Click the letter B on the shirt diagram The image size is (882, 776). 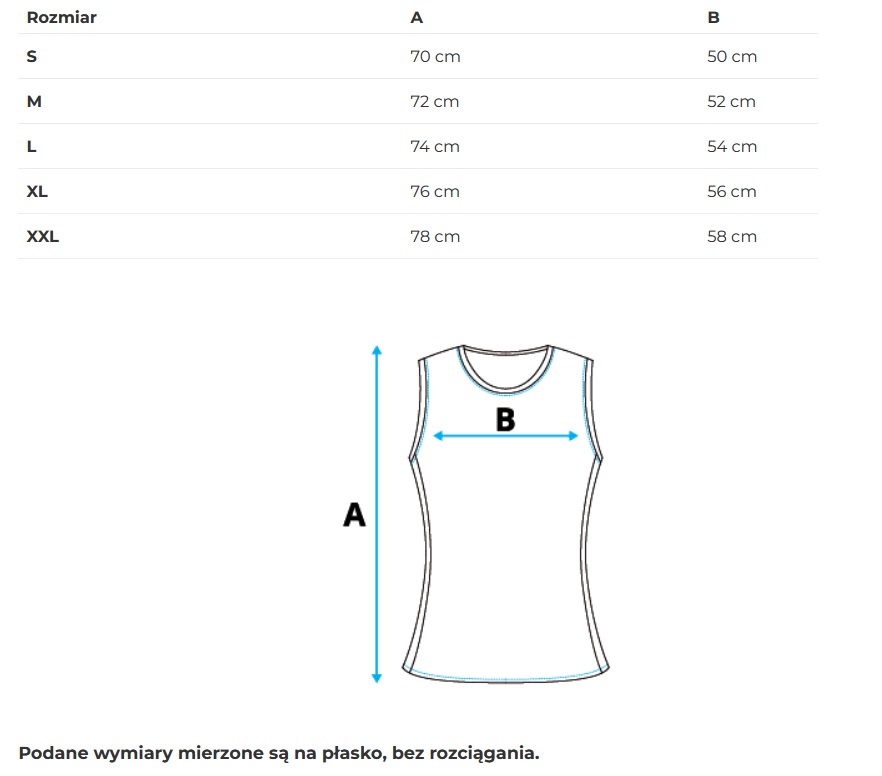click(x=505, y=420)
